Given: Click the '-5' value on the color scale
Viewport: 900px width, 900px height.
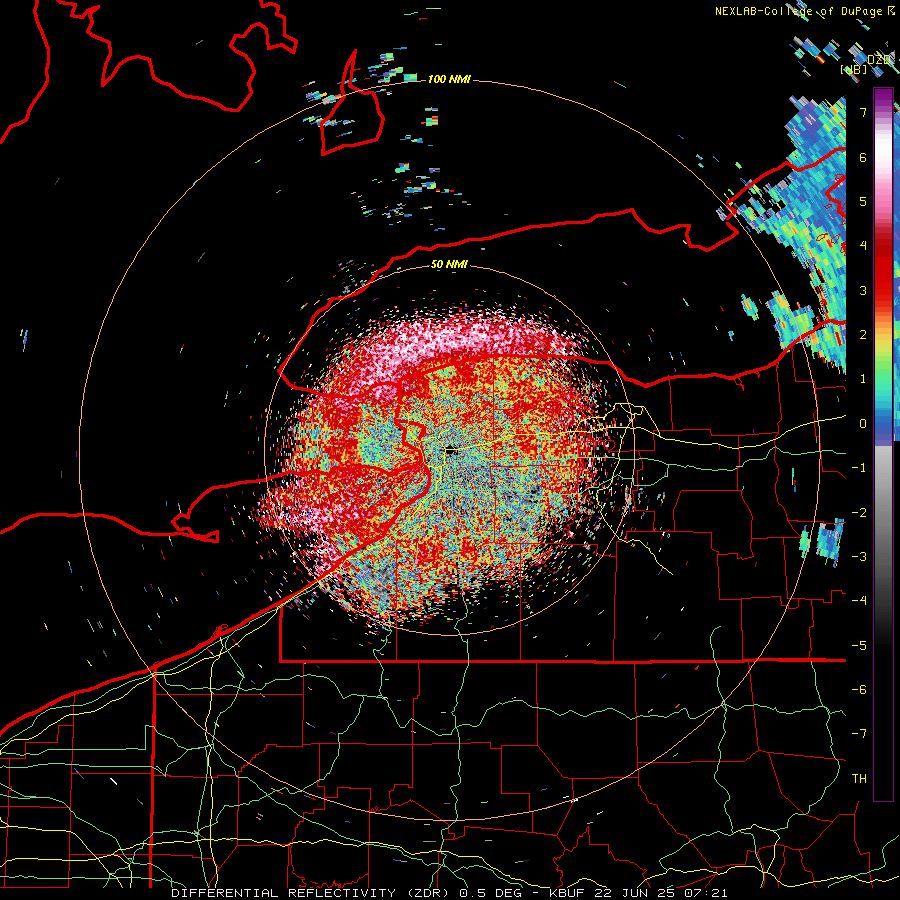Looking at the screenshot, I should point(859,645).
